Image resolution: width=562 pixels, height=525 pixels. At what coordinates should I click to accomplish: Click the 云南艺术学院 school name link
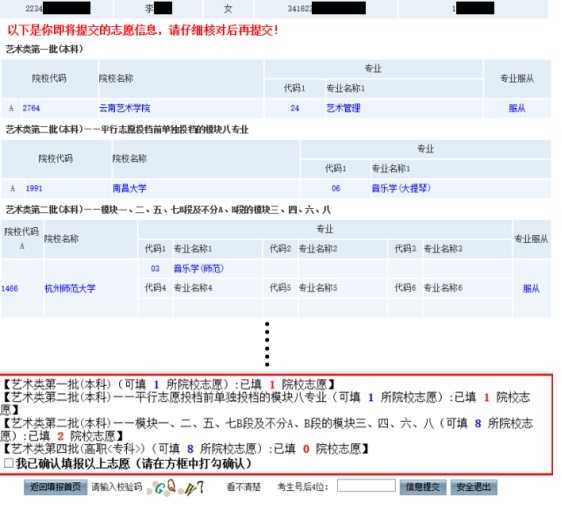pyautogui.click(x=124, y=108)
